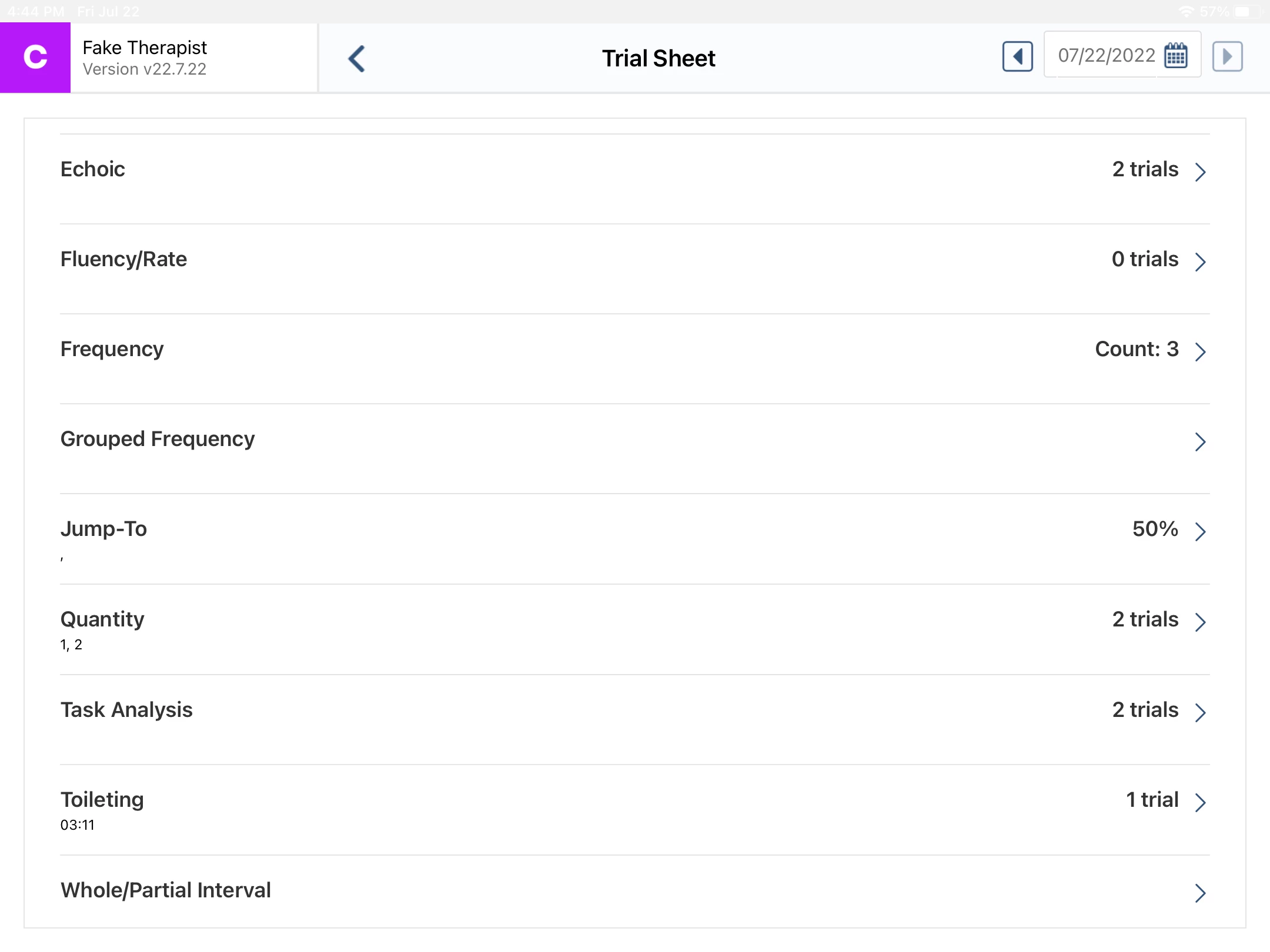
Task: Tap the Fake Therapist profile name
Action: pyautogui.click(x=145, y=48)
